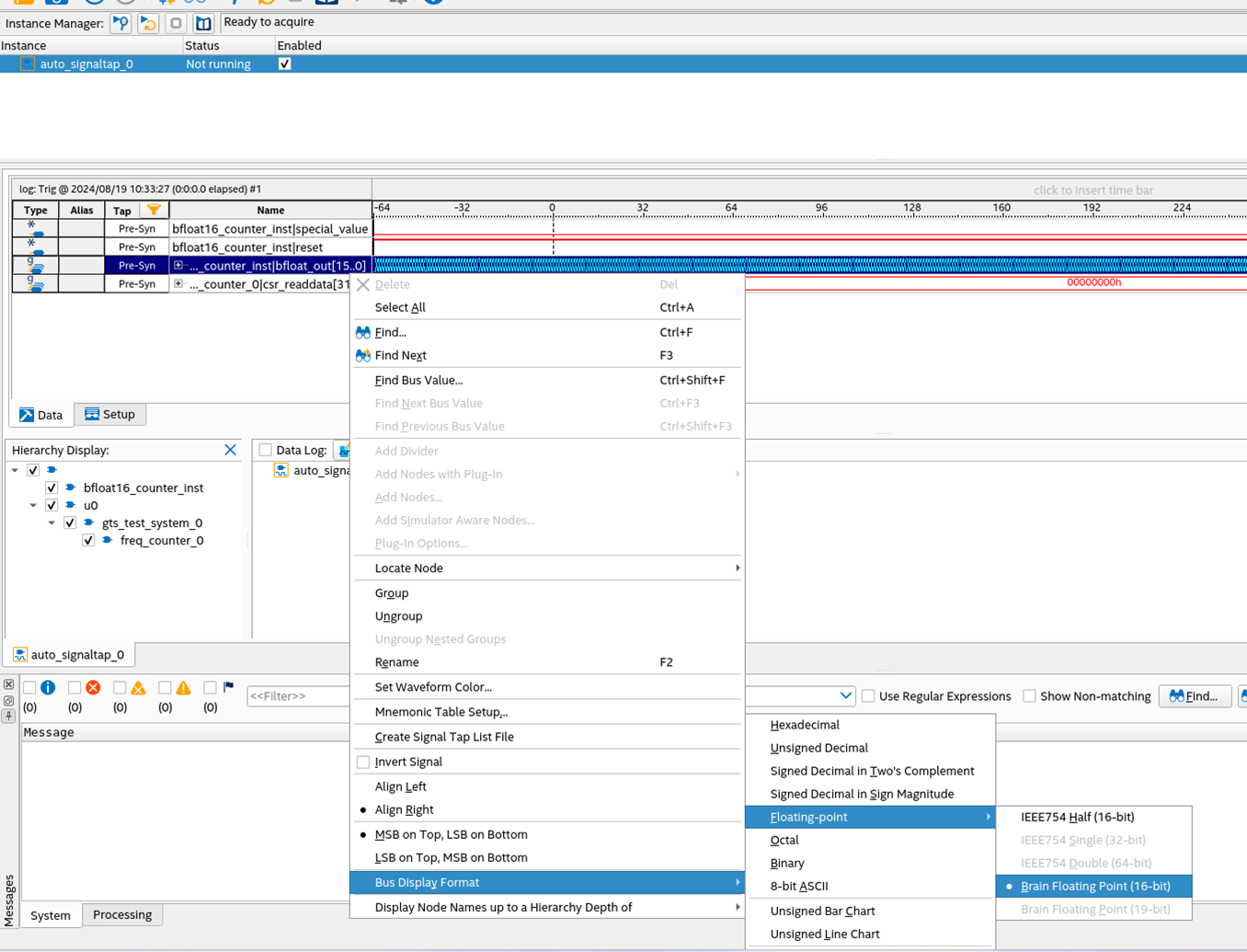
Task: Select IEEE754 Half (16-bit) format
Action: [x=1077, y=817]
